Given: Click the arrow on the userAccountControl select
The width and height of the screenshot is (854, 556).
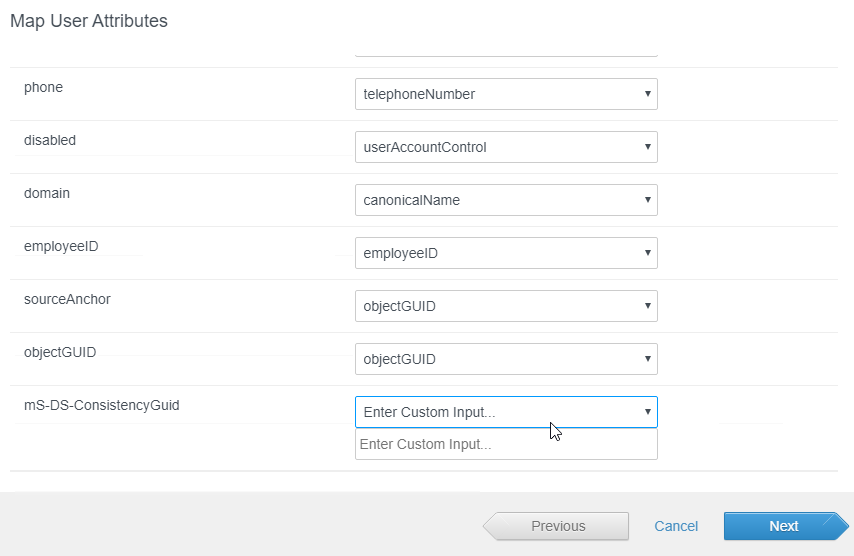Looking at the screenshot, I should coord(648,146).
